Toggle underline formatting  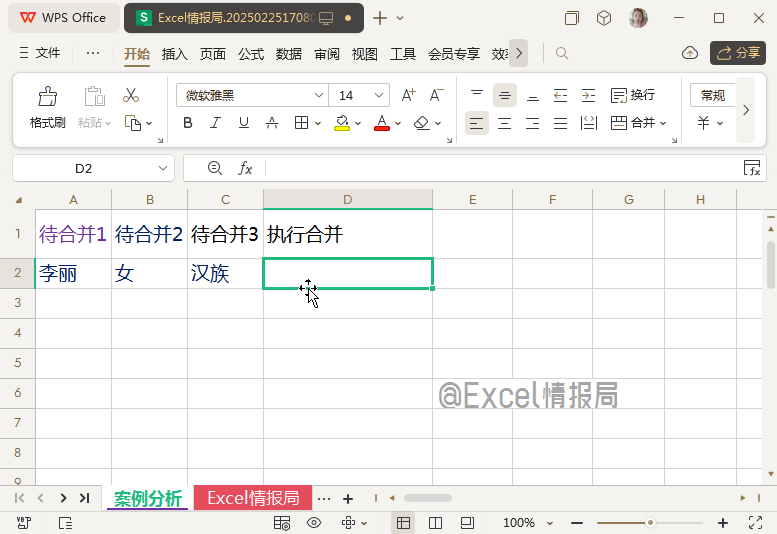243,123
